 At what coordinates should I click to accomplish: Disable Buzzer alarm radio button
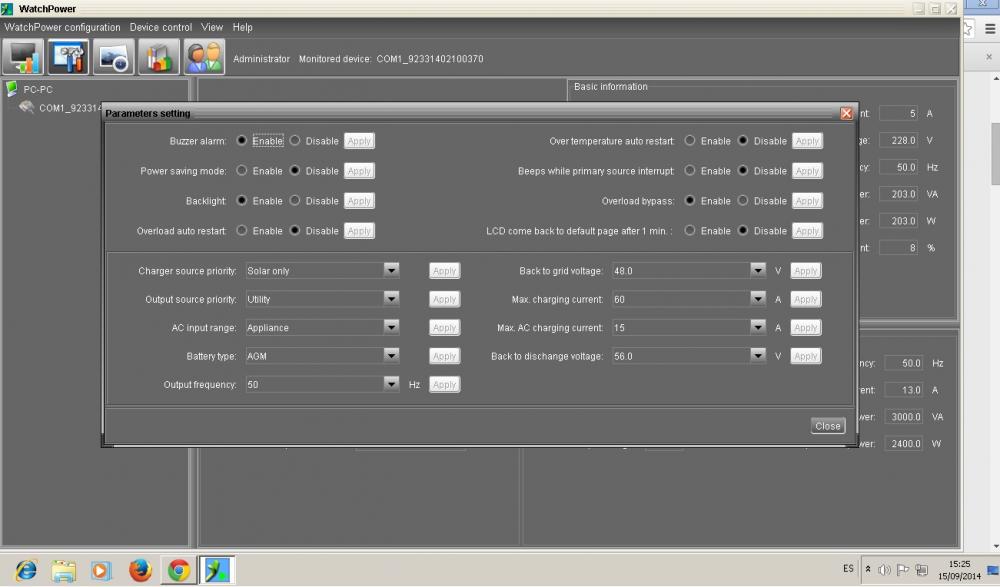click(295, 140)
